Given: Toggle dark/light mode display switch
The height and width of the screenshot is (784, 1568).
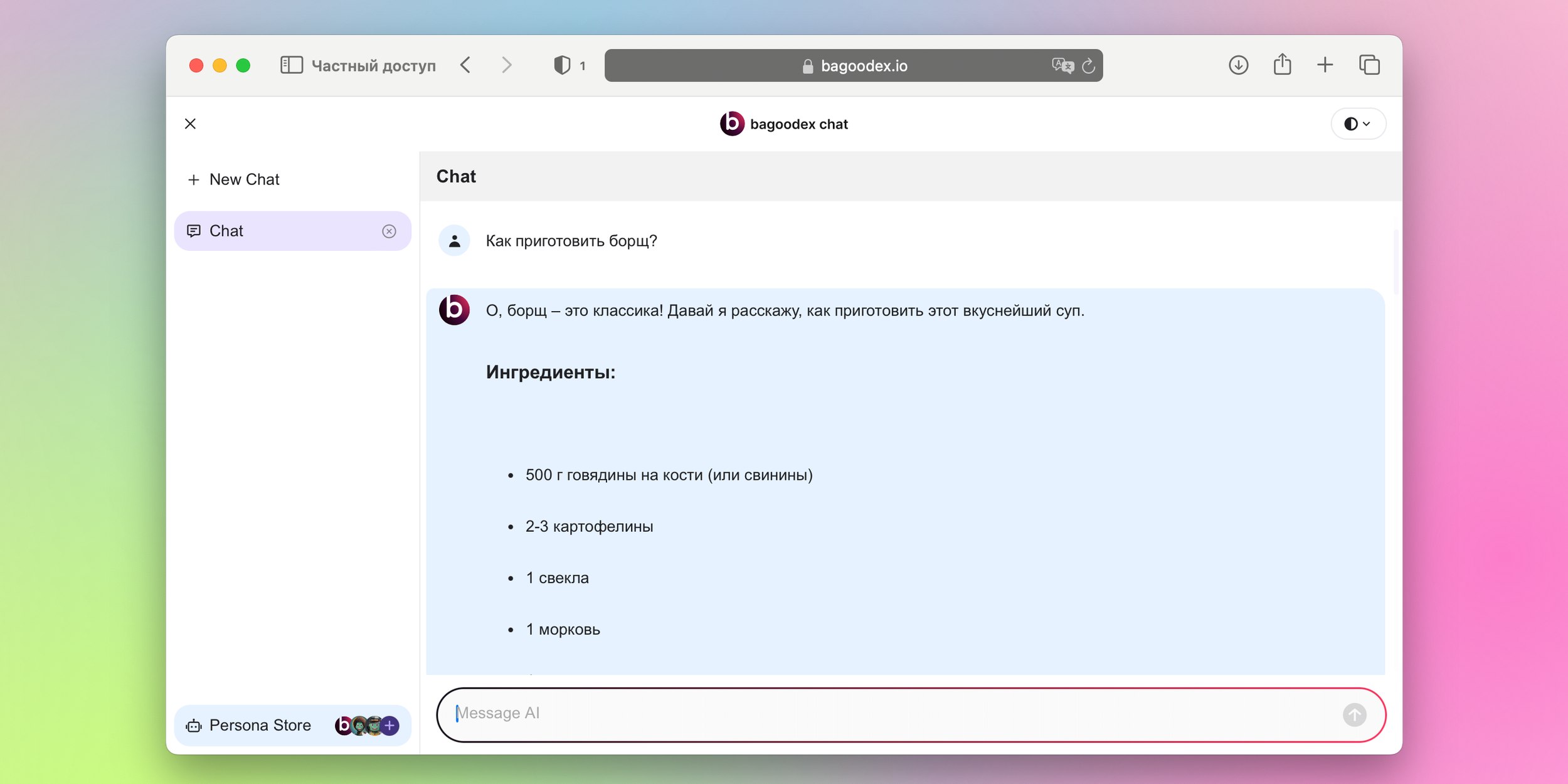Looking at the screenshot, I should click(1357, 123).
